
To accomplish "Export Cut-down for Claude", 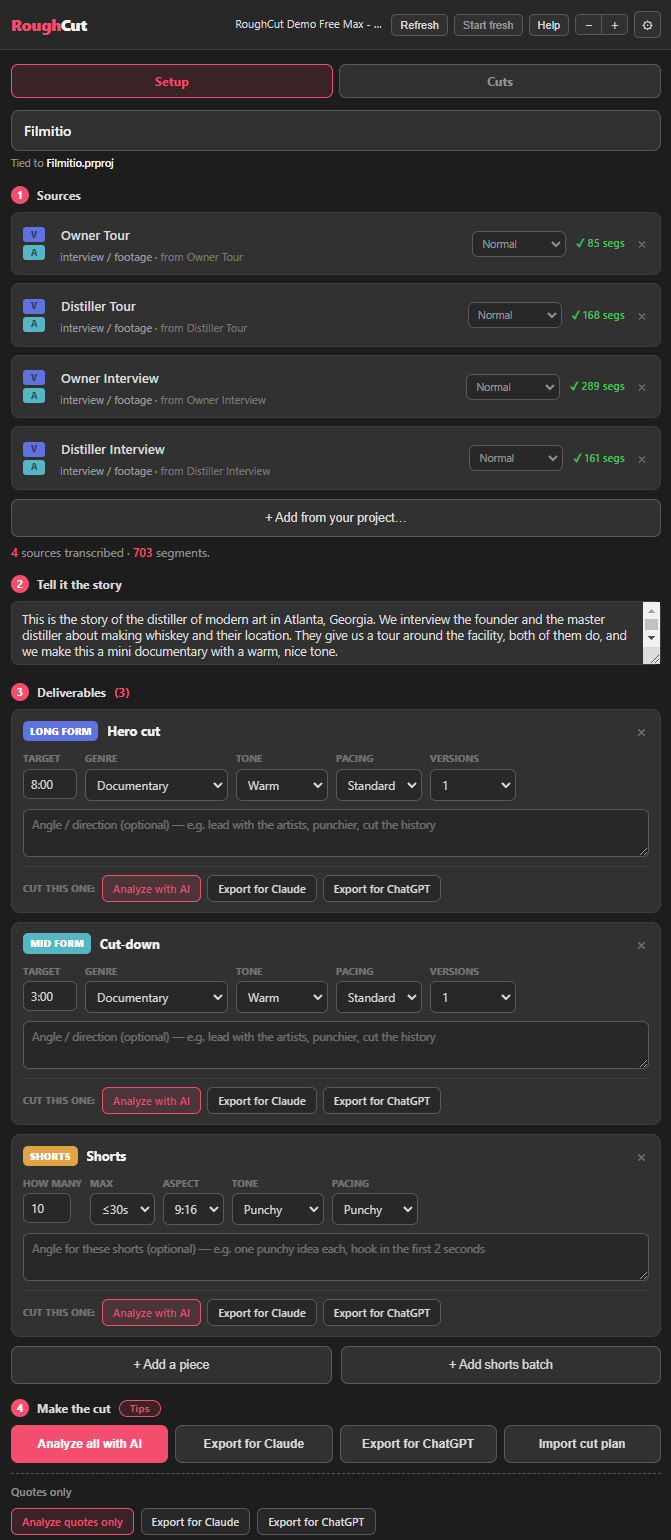I will pyautogui.click(x=262, y=1101).
